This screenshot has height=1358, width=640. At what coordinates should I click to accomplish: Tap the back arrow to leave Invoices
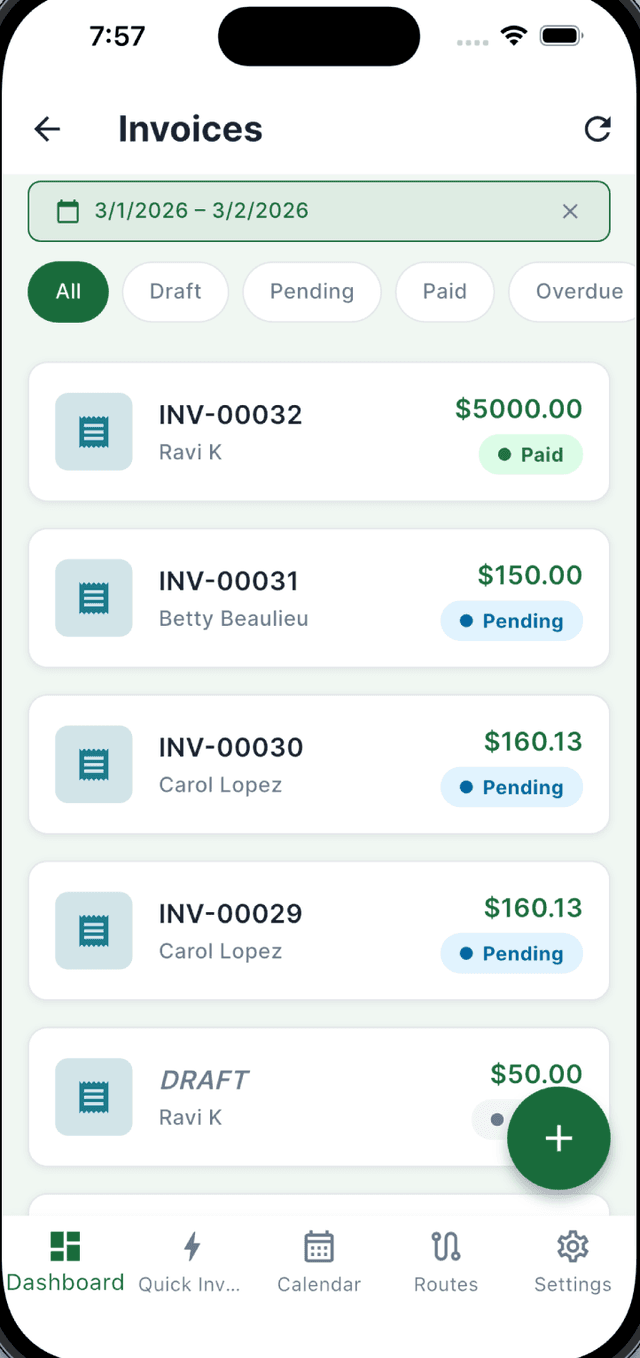click(47, 129)
